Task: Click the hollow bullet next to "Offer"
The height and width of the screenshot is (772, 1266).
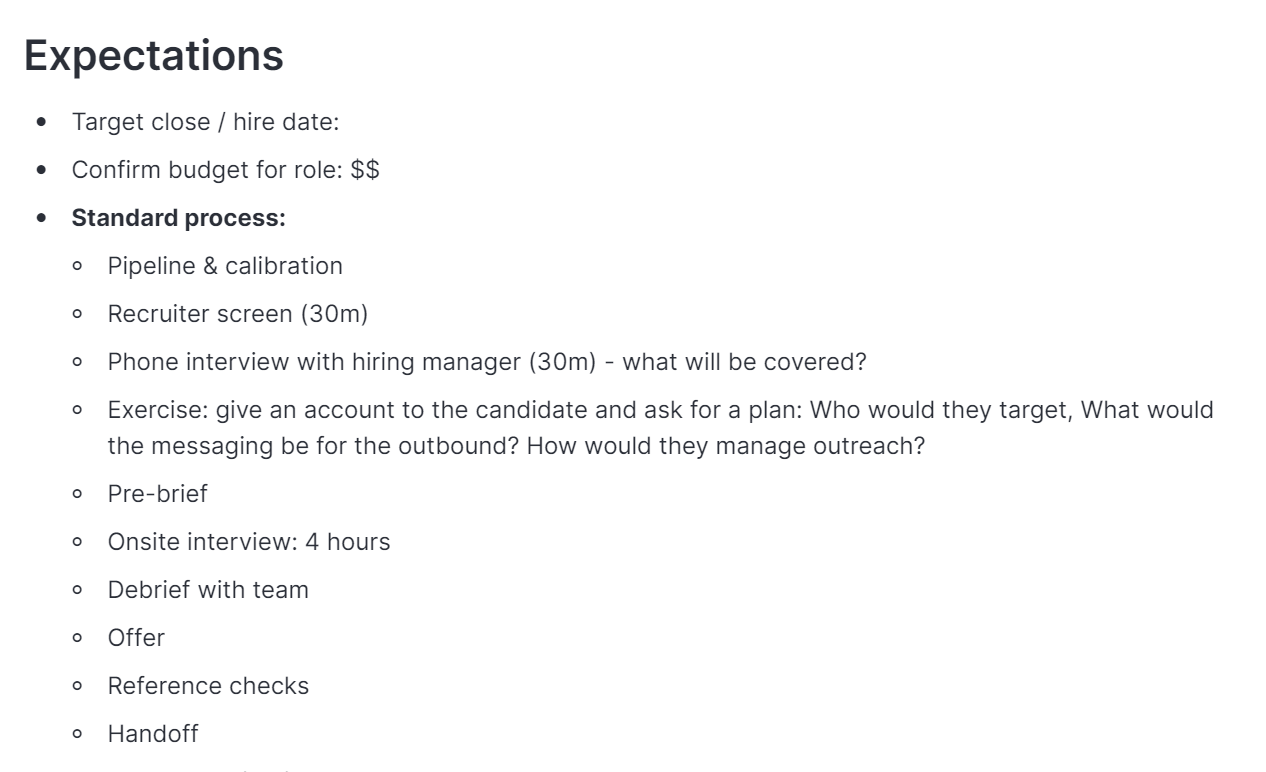Action: (78, 638)
